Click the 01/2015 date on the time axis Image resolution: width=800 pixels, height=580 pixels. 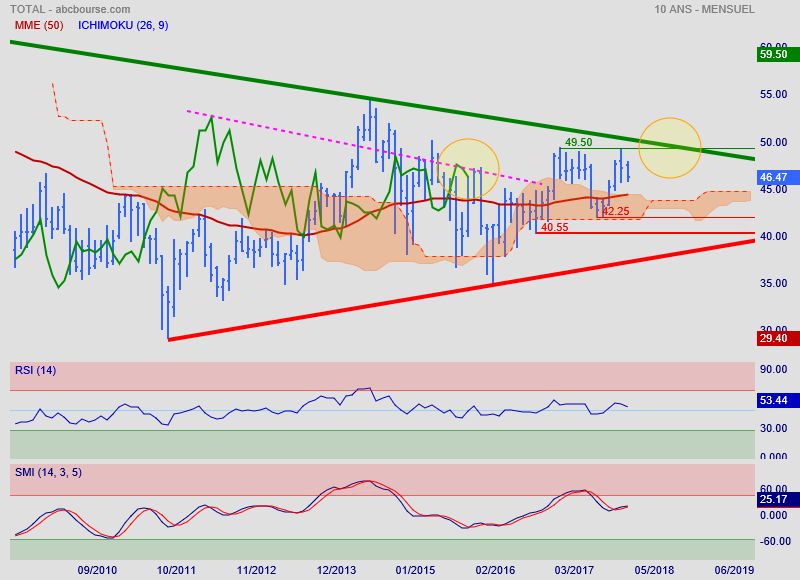pyautogui.click(x=415, y=570)
